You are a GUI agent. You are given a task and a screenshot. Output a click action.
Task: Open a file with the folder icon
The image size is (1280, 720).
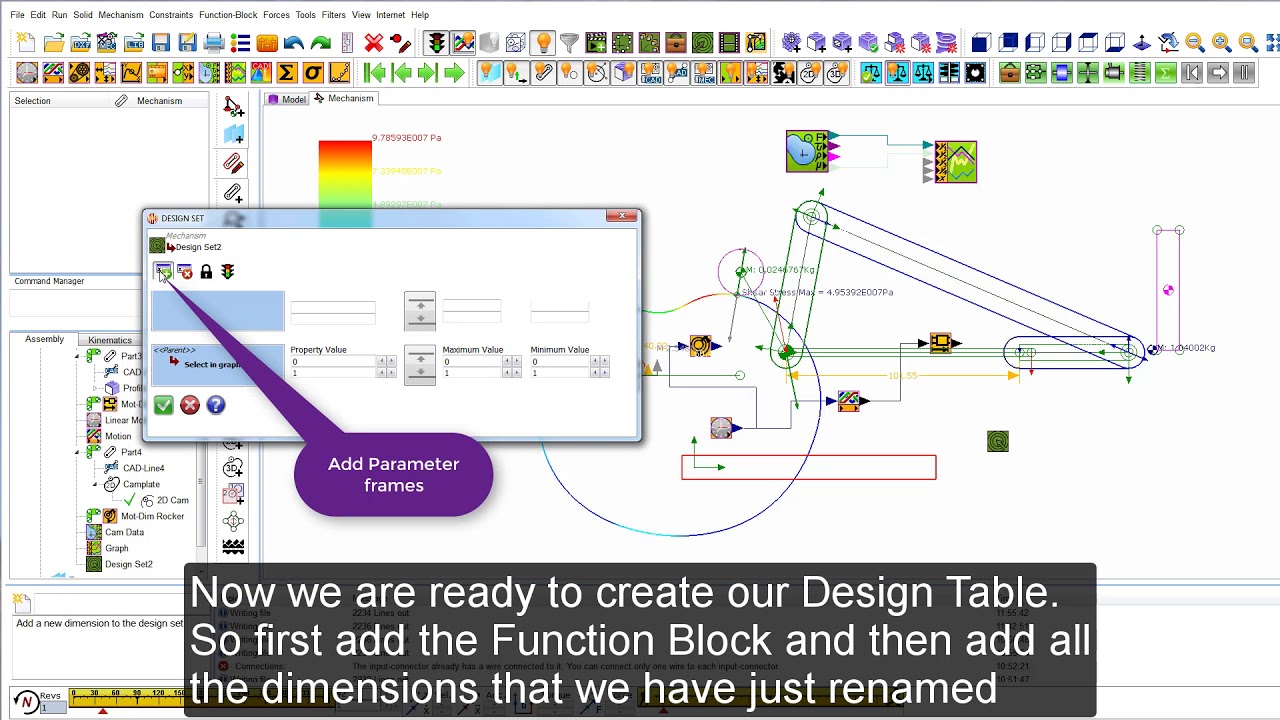point(54,43)
